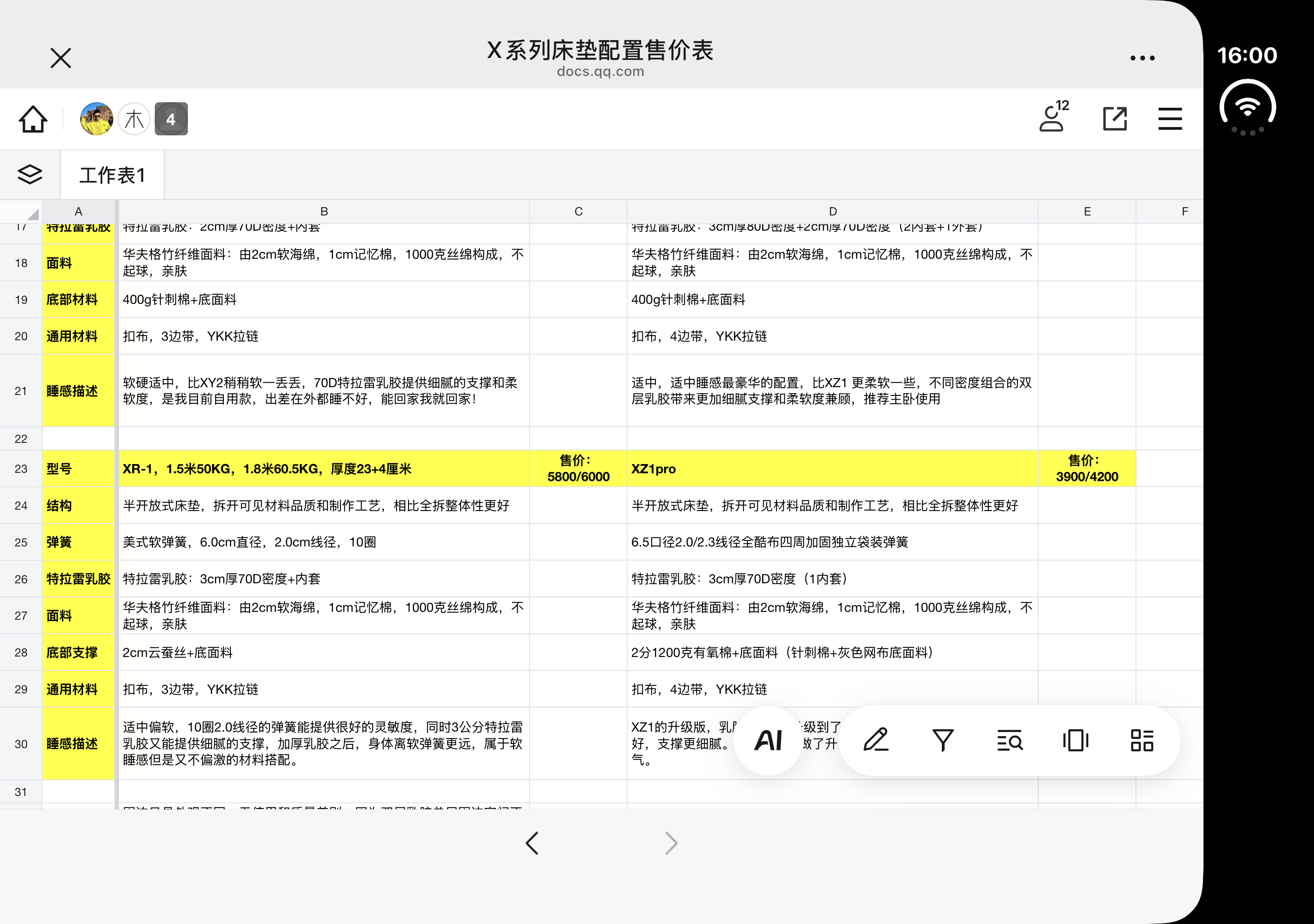The width and height of the screenshot is (1314, 924).
Task: Open the collaborators list showing 12
Action: coord(1054,117)
